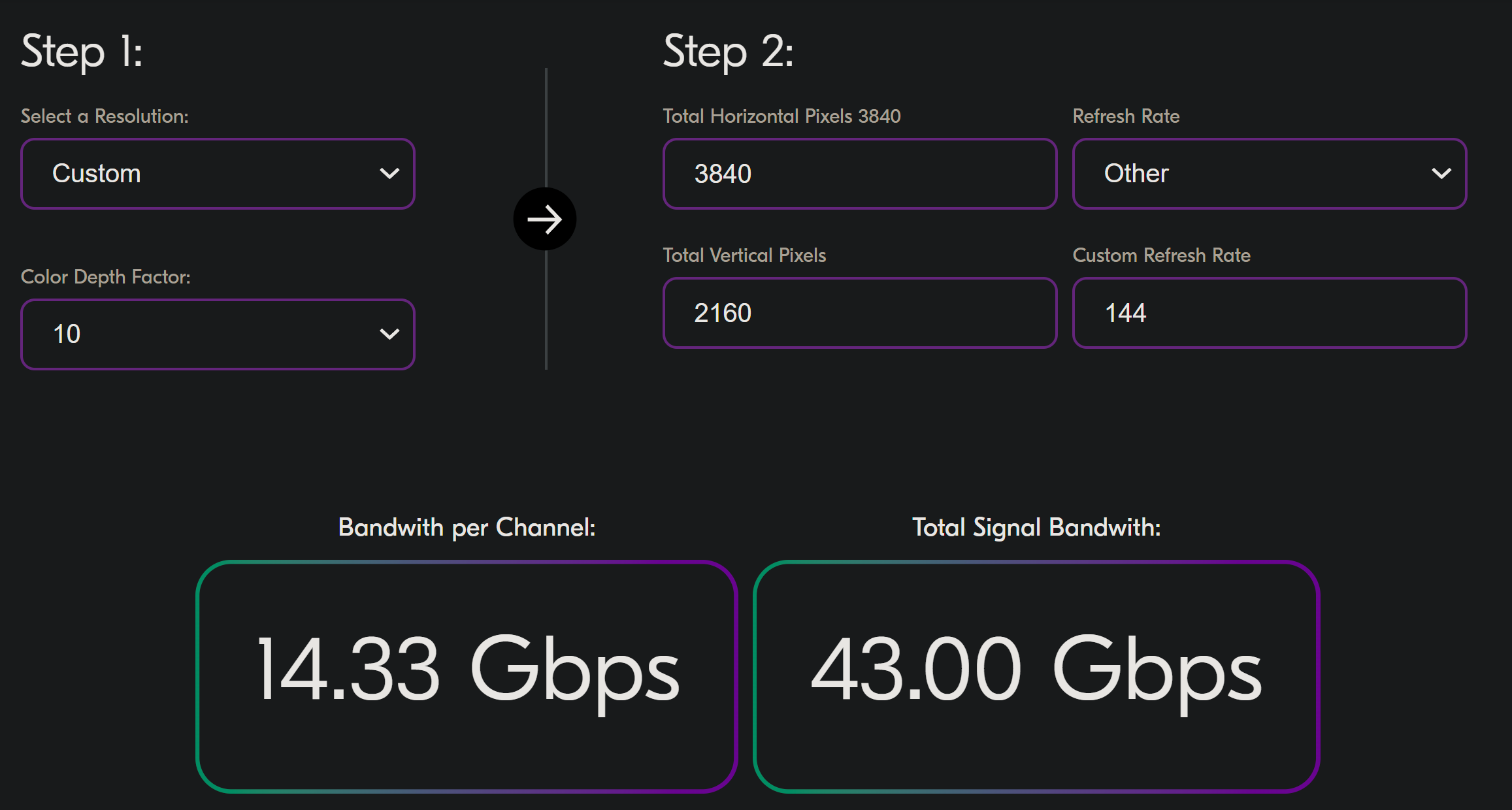Click the chevron on the Custom resolution box
1512x810 pixels.
pyautogui.click(x=389, y=174)
